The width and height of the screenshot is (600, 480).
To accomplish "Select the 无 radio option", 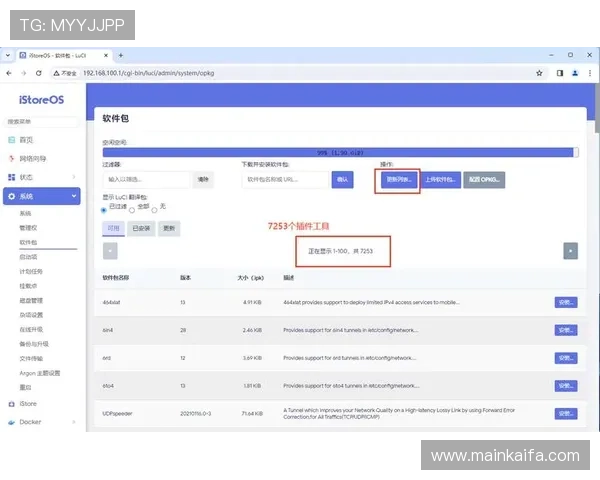I will [153, 210].
